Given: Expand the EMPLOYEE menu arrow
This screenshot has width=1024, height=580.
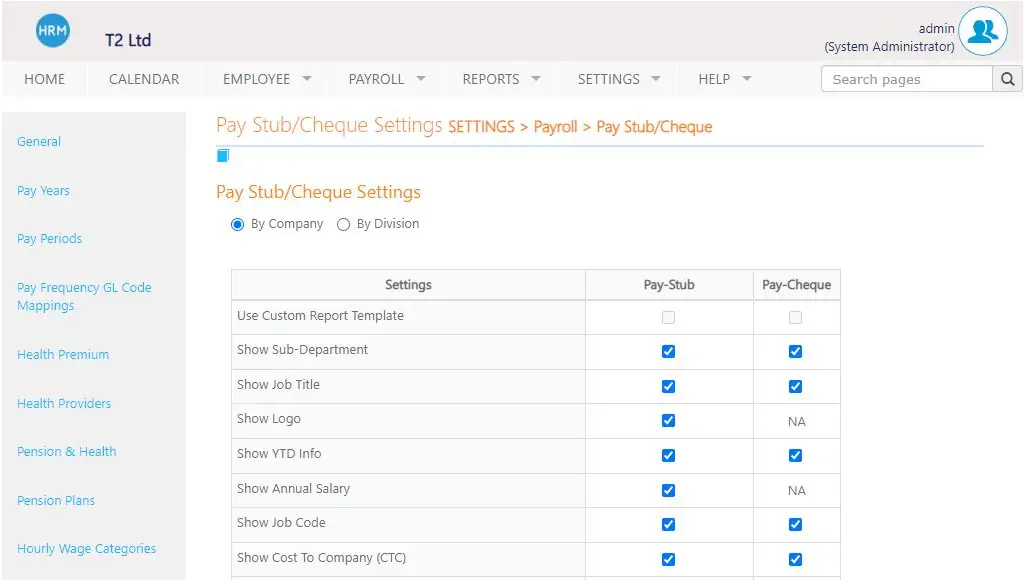Looking at the screenshot, I should pyautogui.click(x=307, y=78).
